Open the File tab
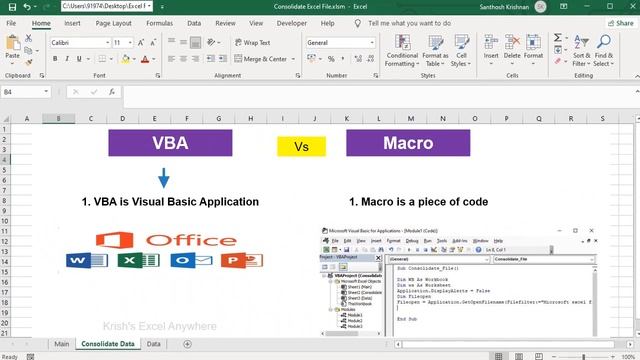Viewport: 640px width, 360px height. (11, 24)
